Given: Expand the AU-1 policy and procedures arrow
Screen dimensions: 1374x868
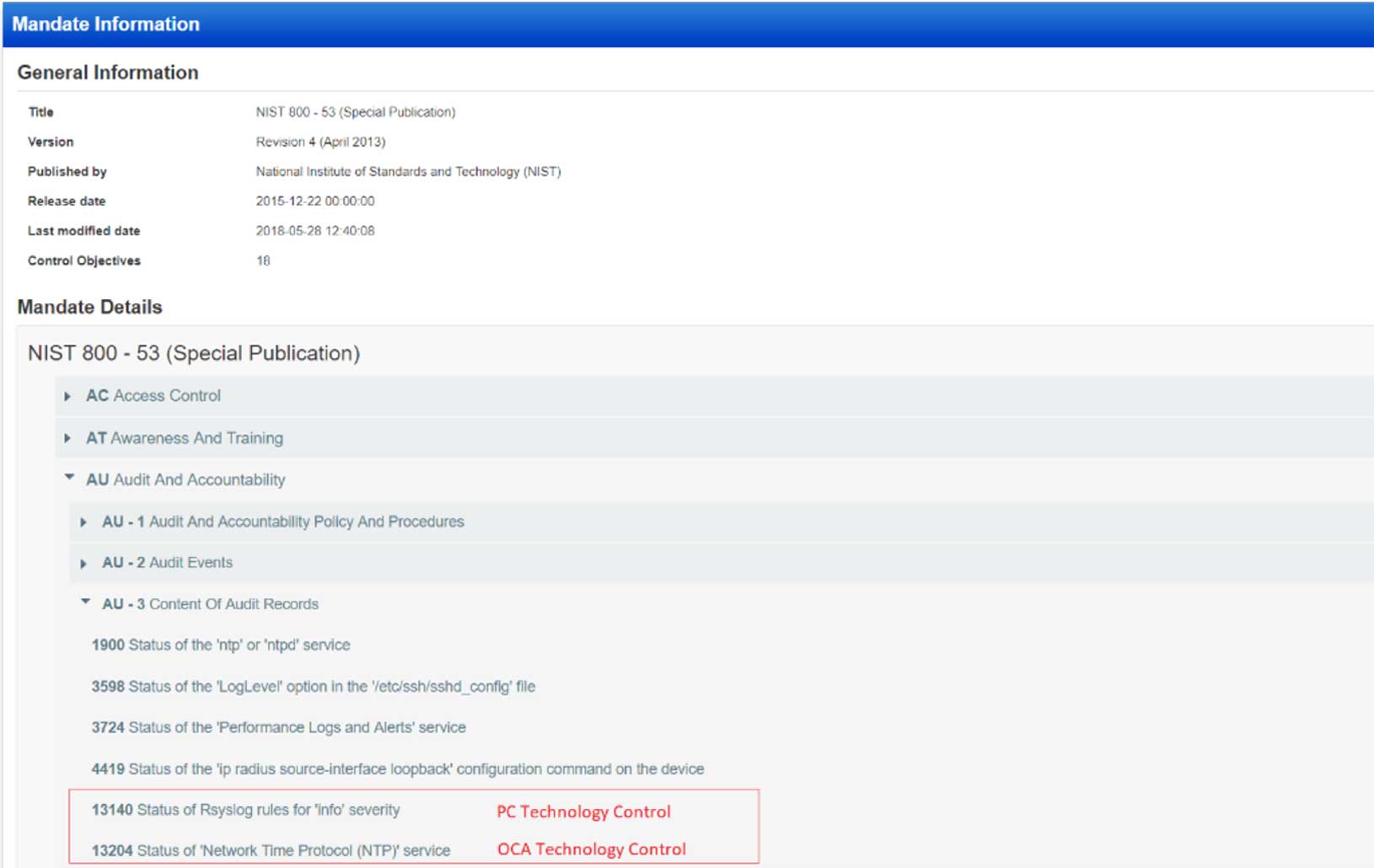Looking at the screenshot, I should 83,522.
